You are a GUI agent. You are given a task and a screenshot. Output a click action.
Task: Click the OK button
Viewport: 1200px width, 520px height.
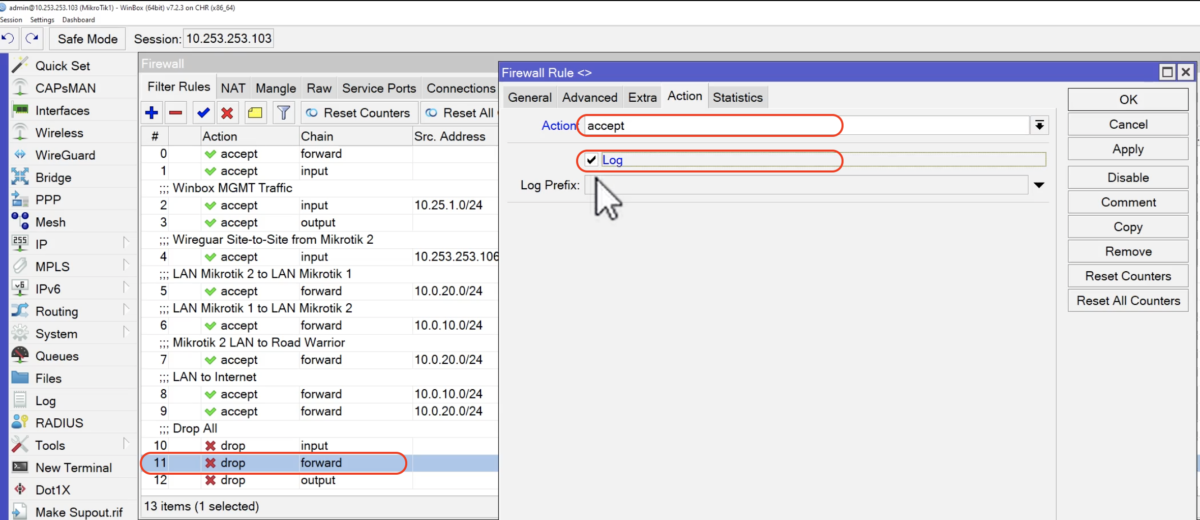tap(1128, 99)
